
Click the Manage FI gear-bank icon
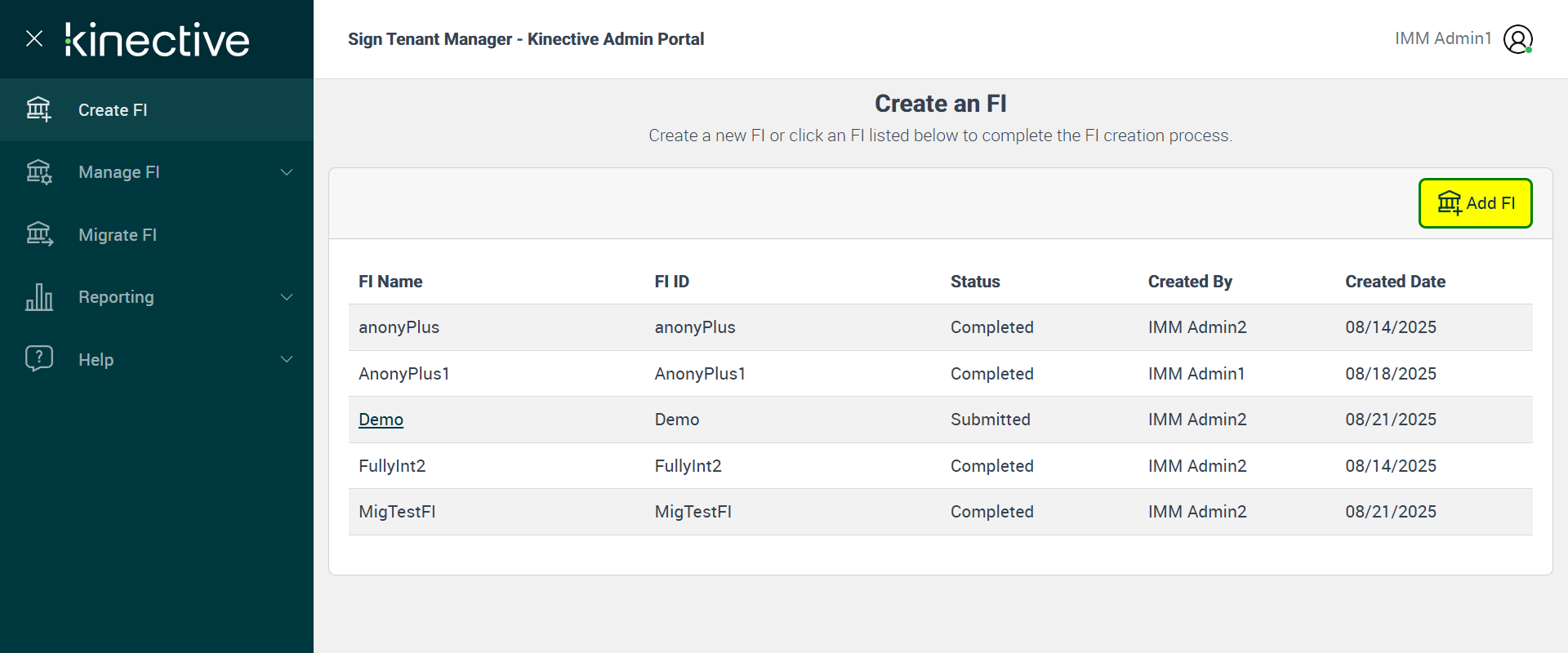[38, 172]
